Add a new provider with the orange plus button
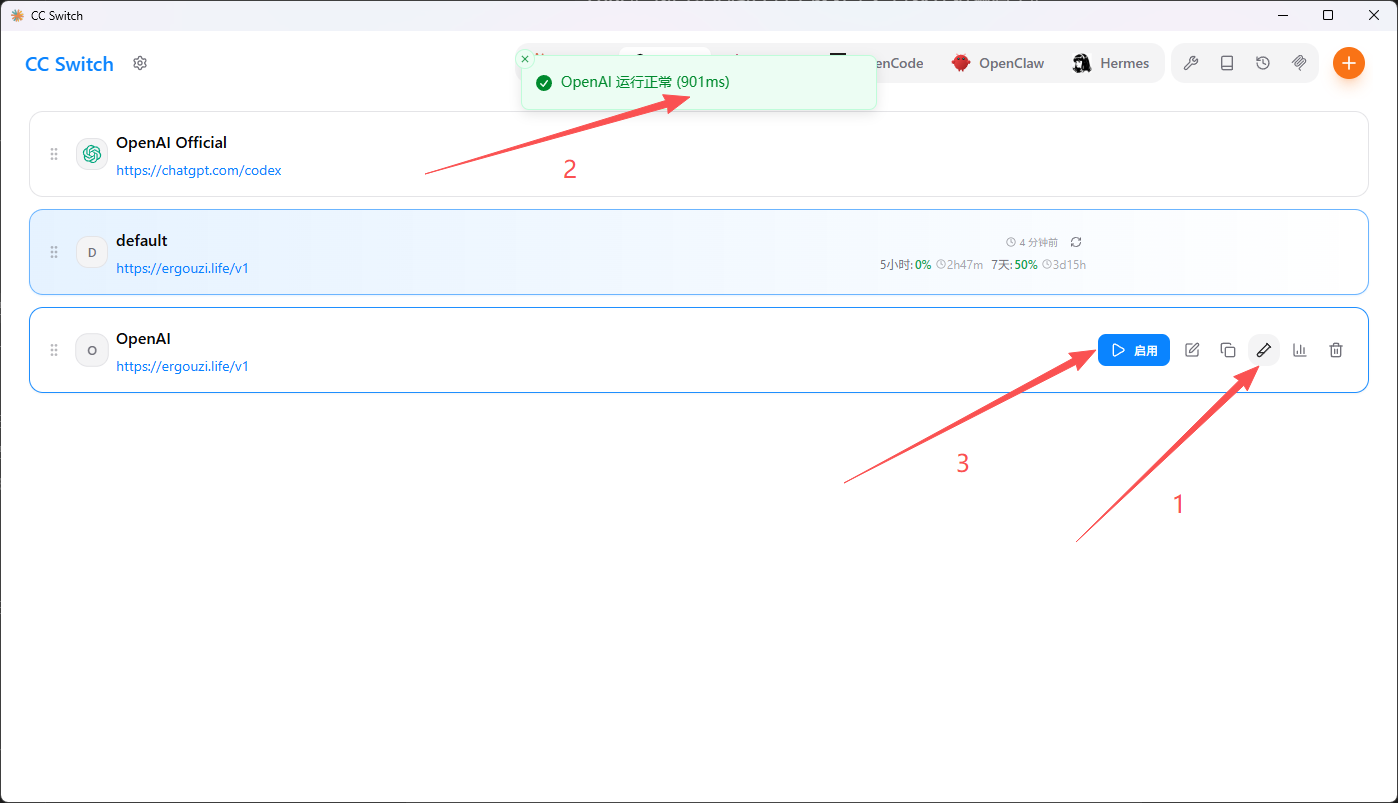Image resolution: width=1398 pixels, height=803 pixels. [1349, 63]
